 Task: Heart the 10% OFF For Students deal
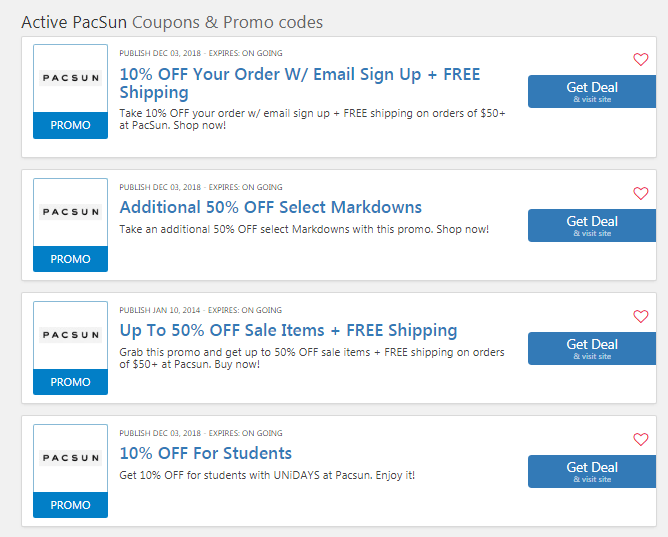(x=641, y=439)
